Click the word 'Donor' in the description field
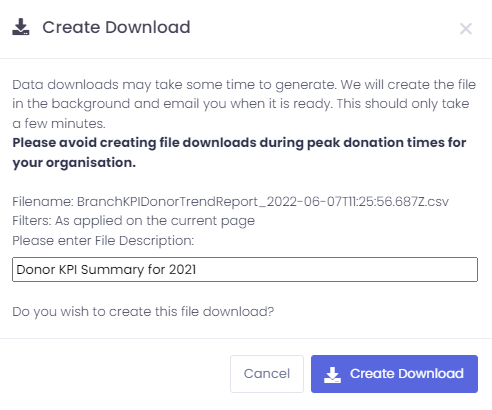 click(x=36, y=269)
